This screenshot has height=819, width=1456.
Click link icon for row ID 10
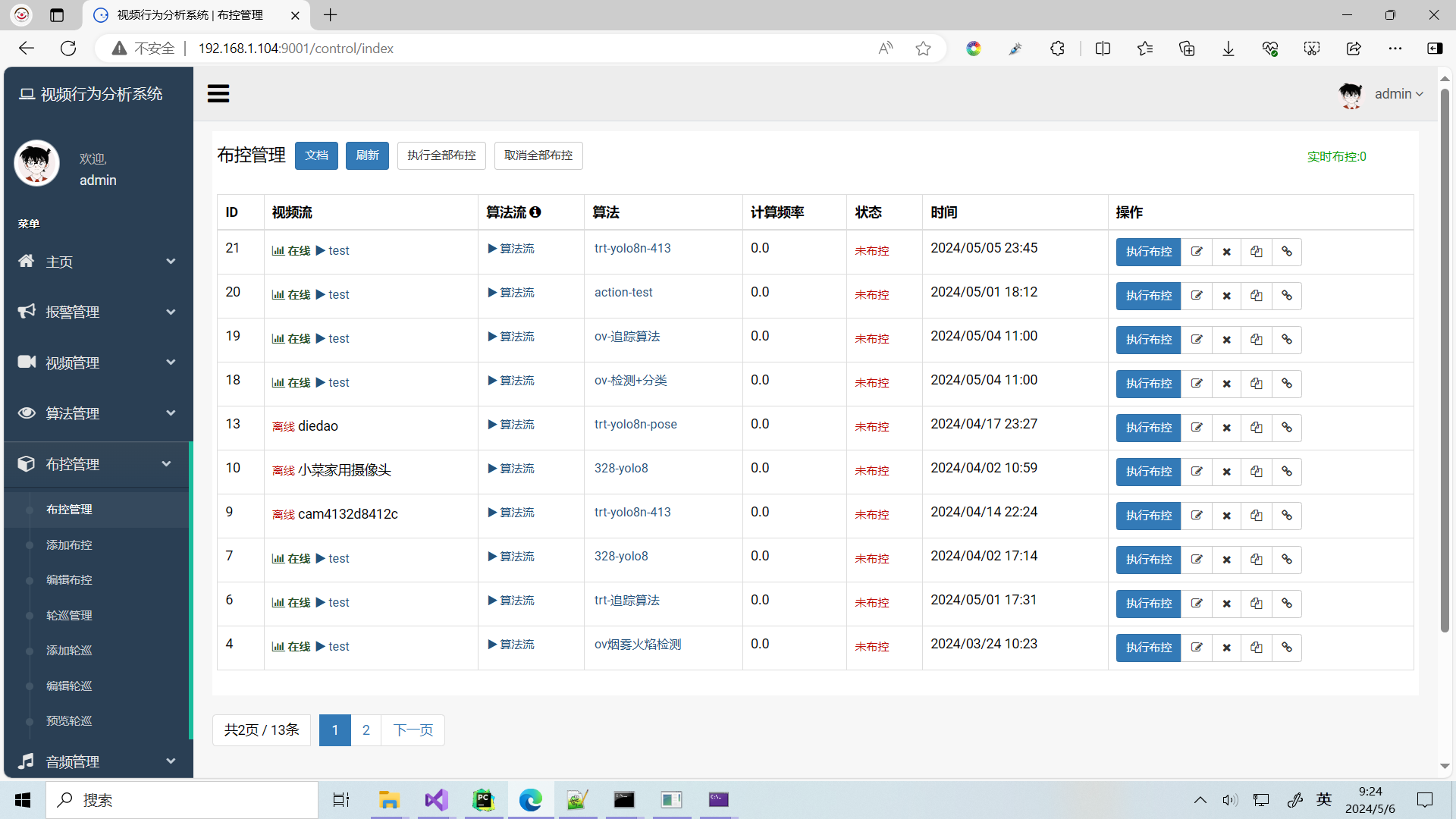coord(1287,472)
